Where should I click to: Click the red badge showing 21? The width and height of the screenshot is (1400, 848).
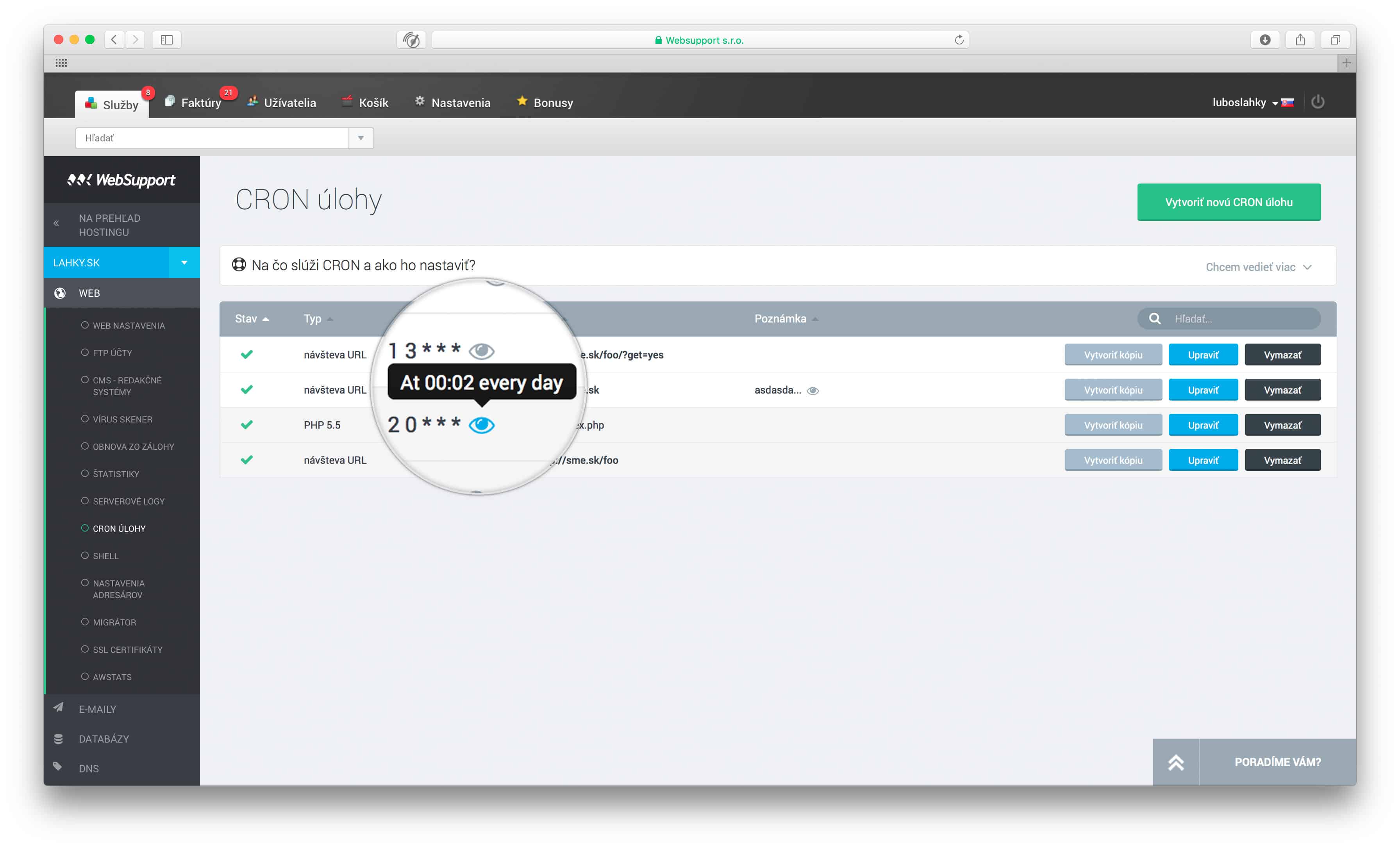tap(228, 93)
